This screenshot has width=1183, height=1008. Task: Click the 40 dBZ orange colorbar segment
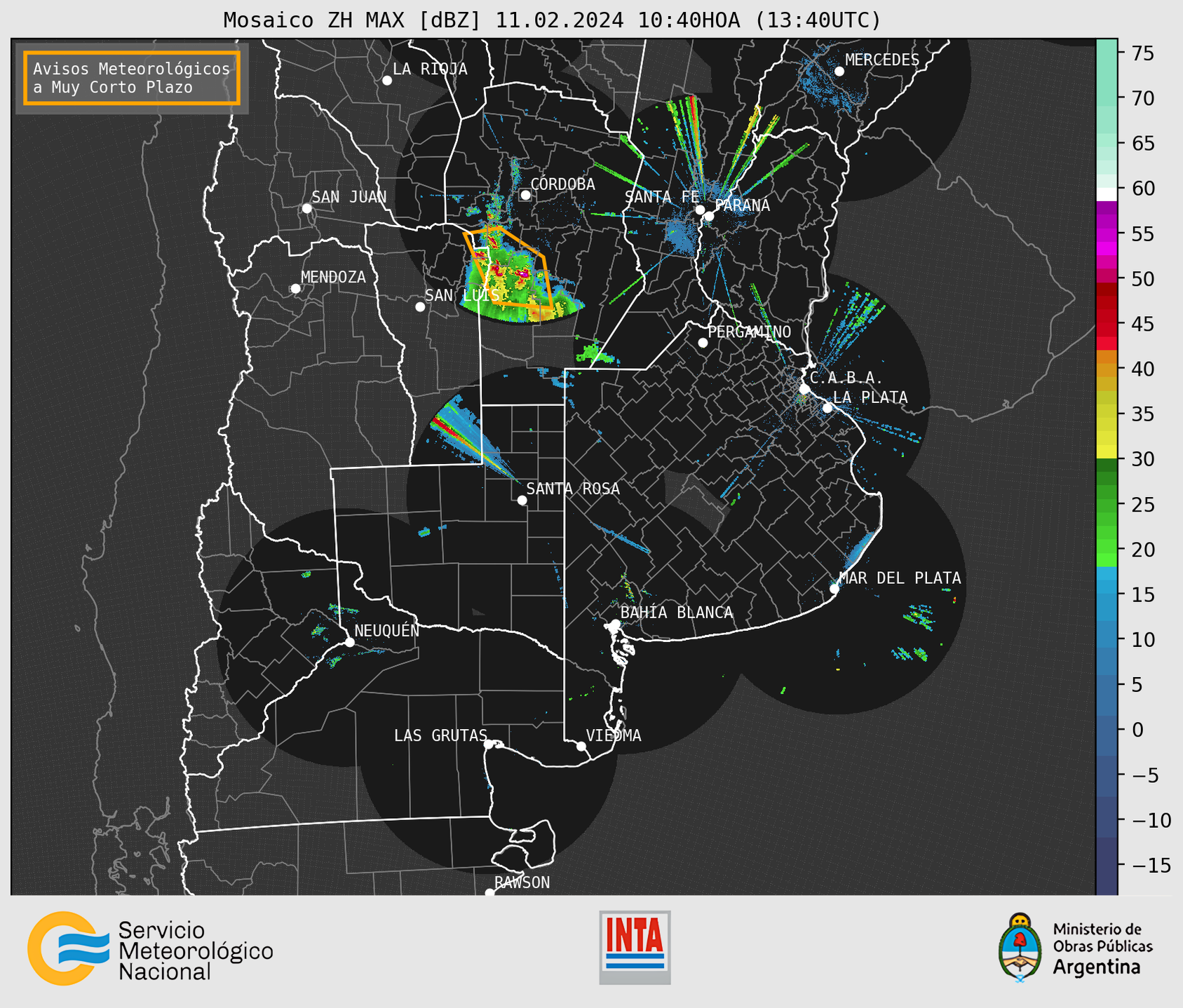[1107, 369]
